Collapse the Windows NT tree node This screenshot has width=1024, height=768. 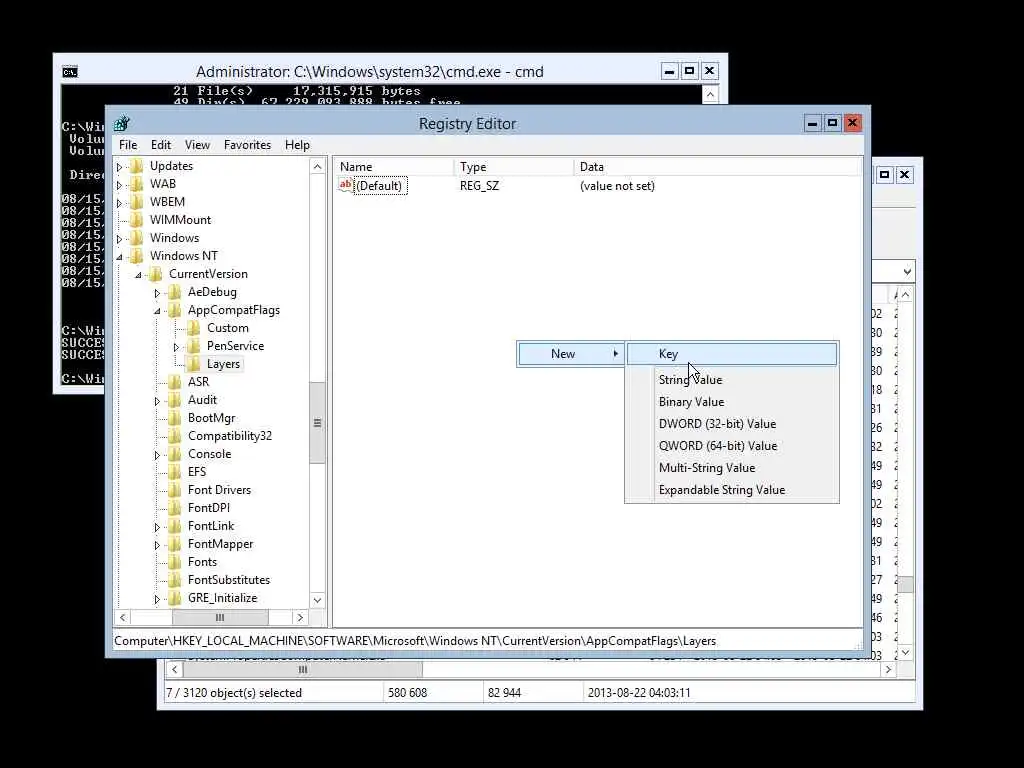click(x=120, y=257)
